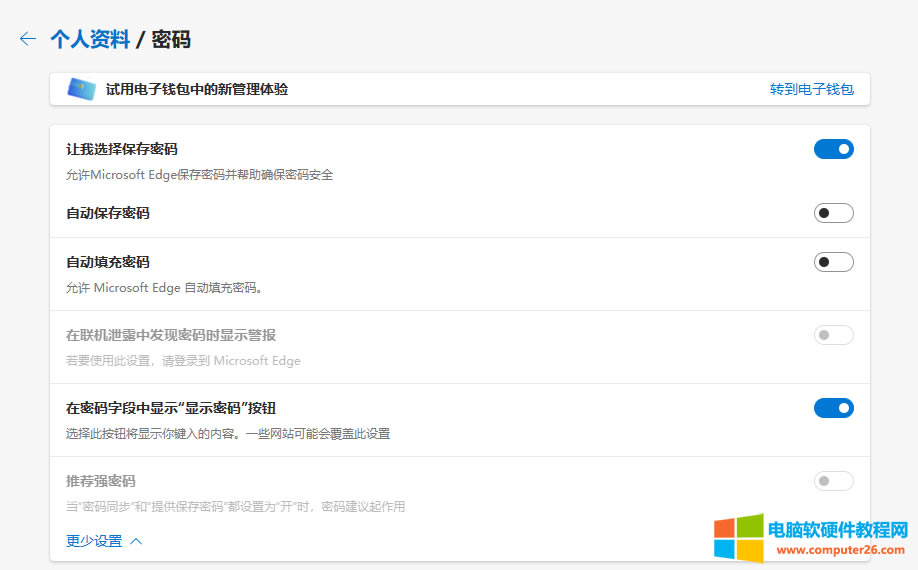Click the 让我选择保存密码 label

(122, 149)
